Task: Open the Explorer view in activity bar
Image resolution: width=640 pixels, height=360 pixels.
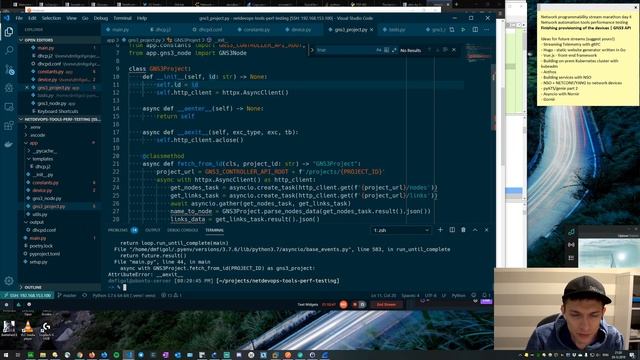Action: tap(9, 32)
